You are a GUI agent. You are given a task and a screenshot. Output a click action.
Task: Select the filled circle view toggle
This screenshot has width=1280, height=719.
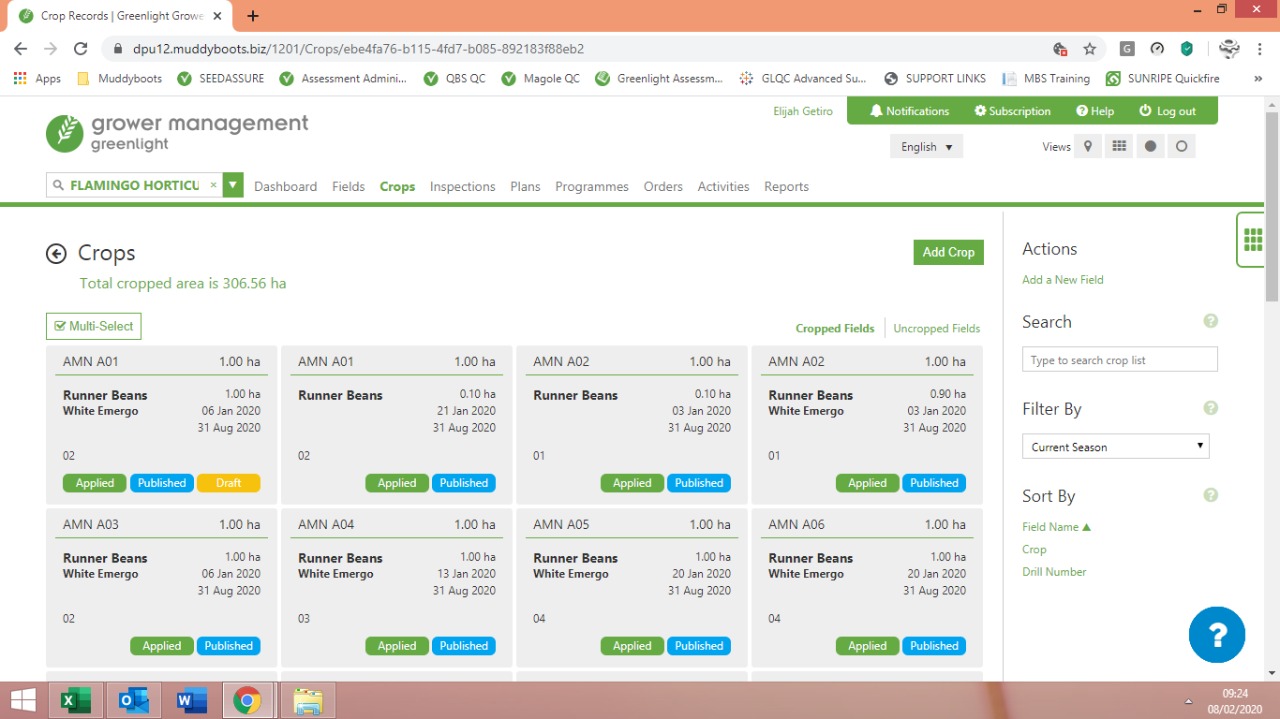pyautogui.click(x=1150, y=146)
